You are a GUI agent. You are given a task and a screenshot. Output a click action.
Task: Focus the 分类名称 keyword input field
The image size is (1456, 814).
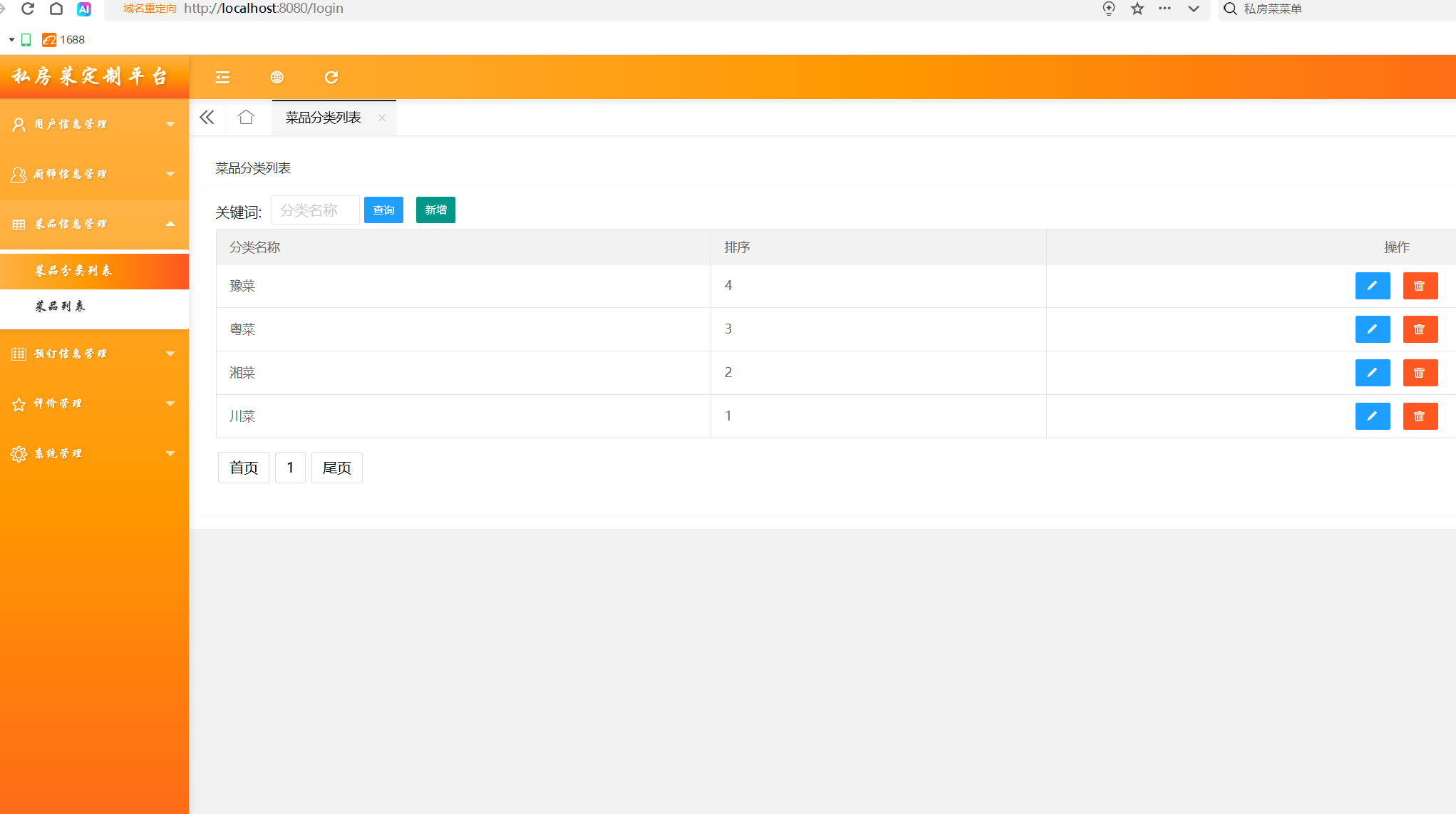(x=315, y=210)
